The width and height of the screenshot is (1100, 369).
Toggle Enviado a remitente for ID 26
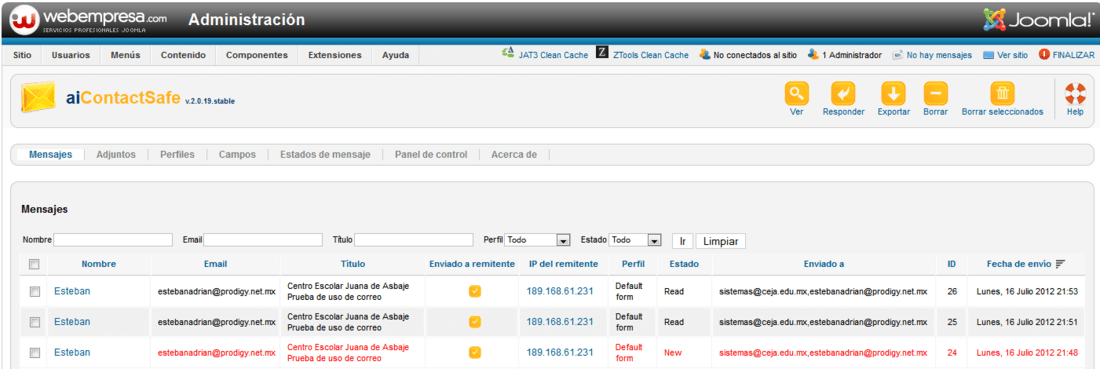pos(475,291)
